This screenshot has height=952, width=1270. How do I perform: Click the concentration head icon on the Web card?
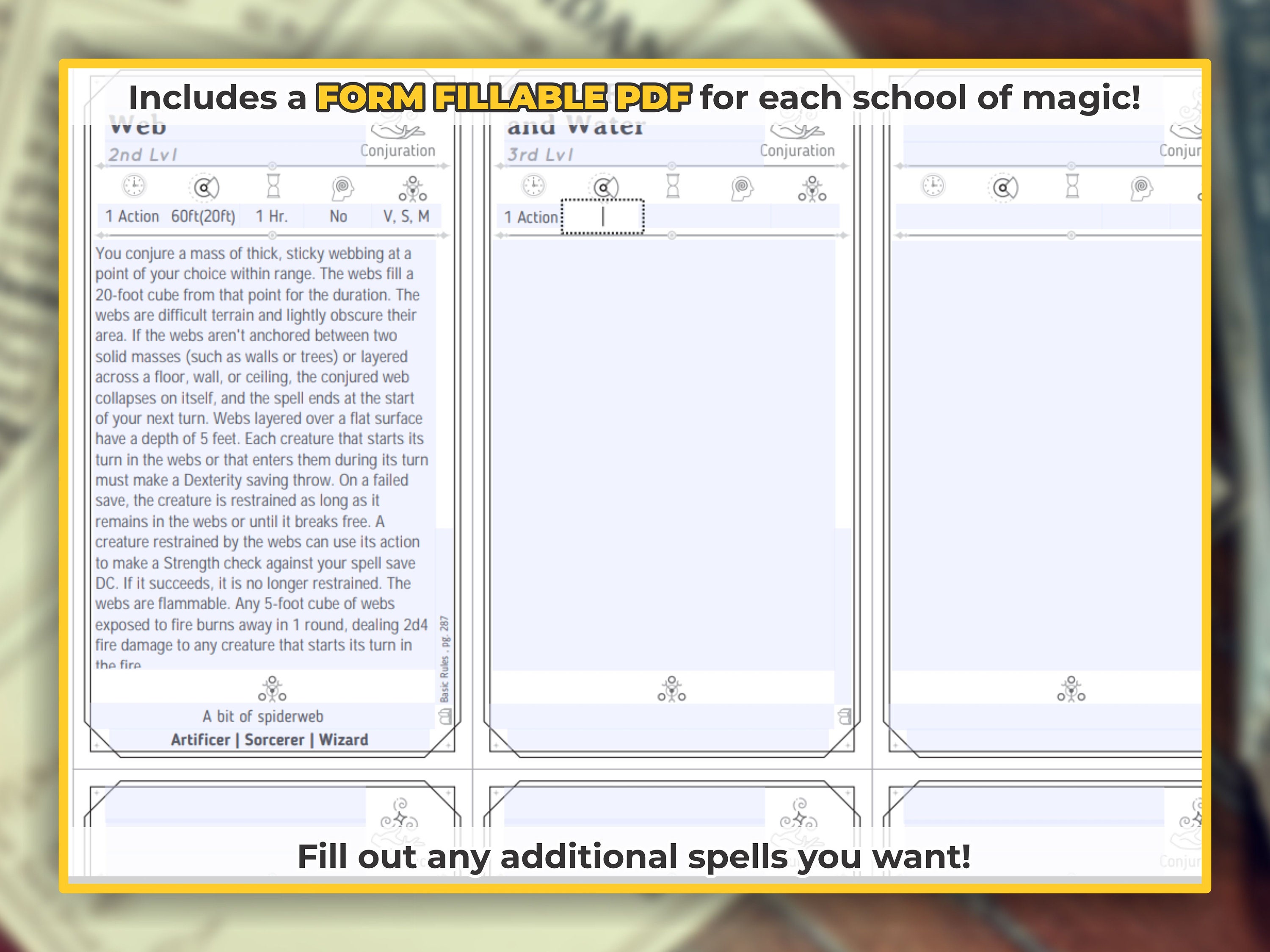pyautogui.click(x=342, y=188)
